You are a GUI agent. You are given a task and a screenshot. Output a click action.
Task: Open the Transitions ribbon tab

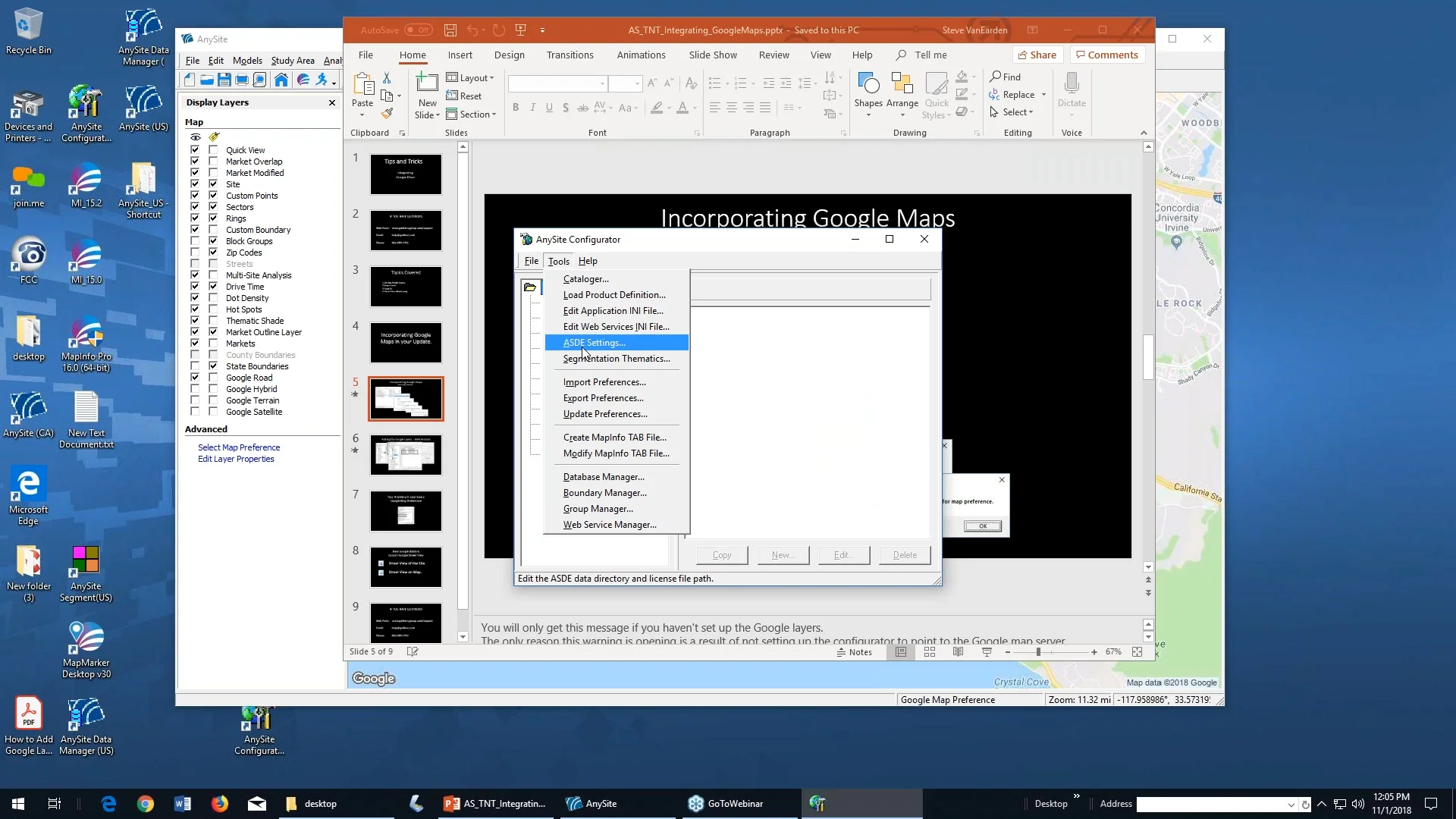pos(570,55)
